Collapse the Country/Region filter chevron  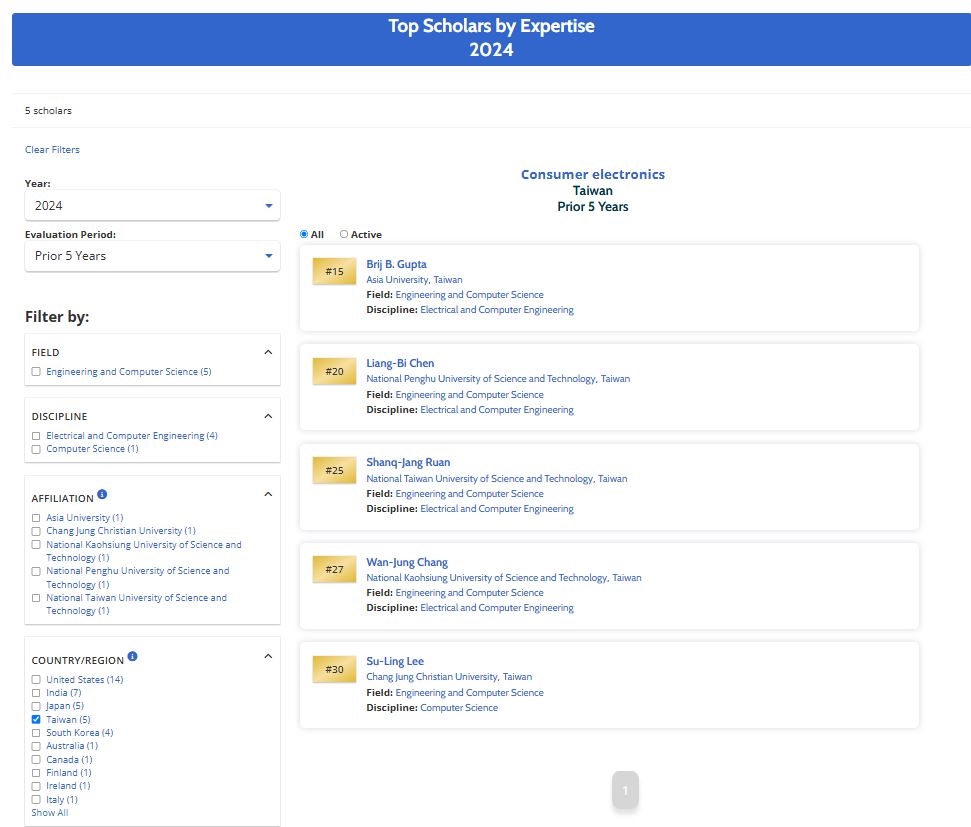click(x=267, y=657)
